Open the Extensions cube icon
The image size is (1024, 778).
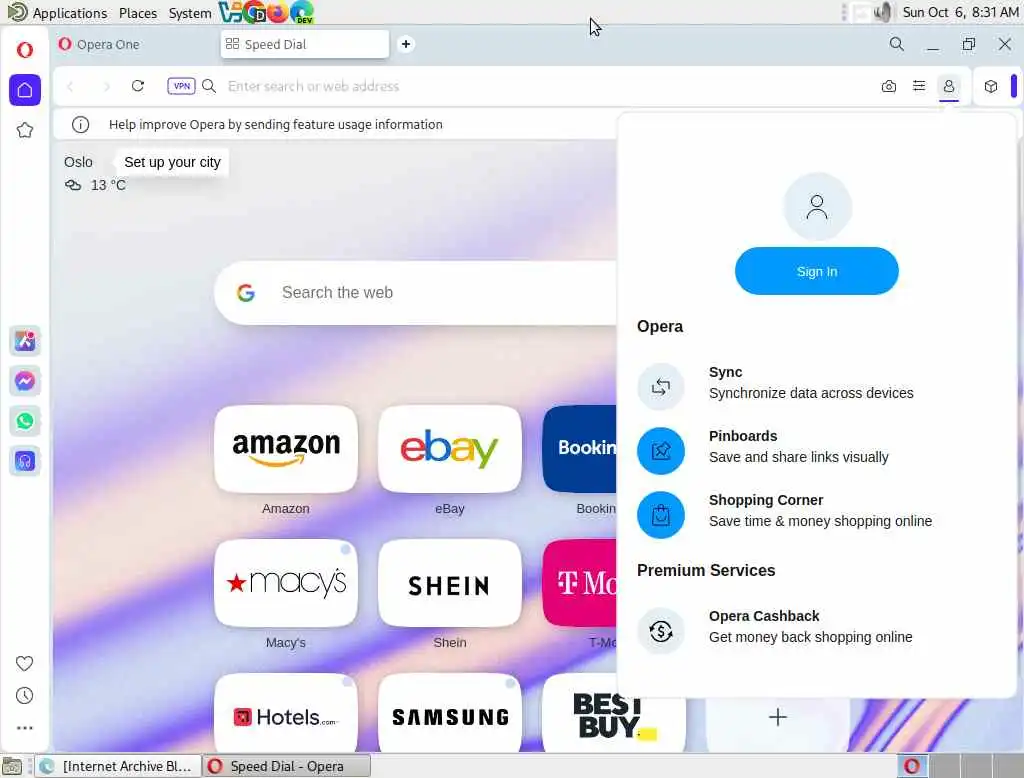[991, 86]
